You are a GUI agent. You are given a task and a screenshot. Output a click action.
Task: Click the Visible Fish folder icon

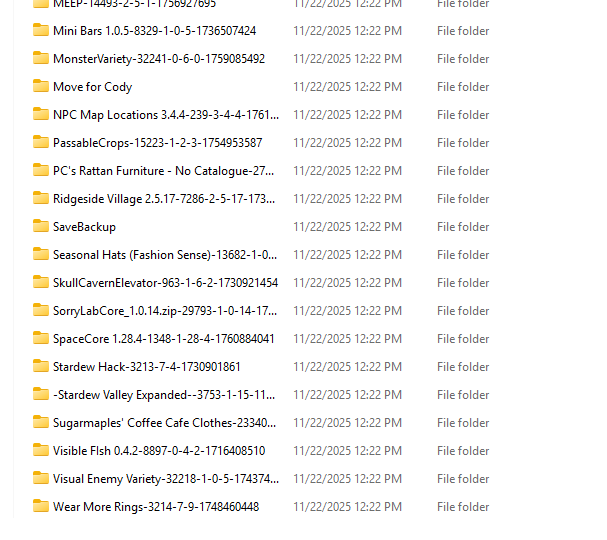pos(41,451)
